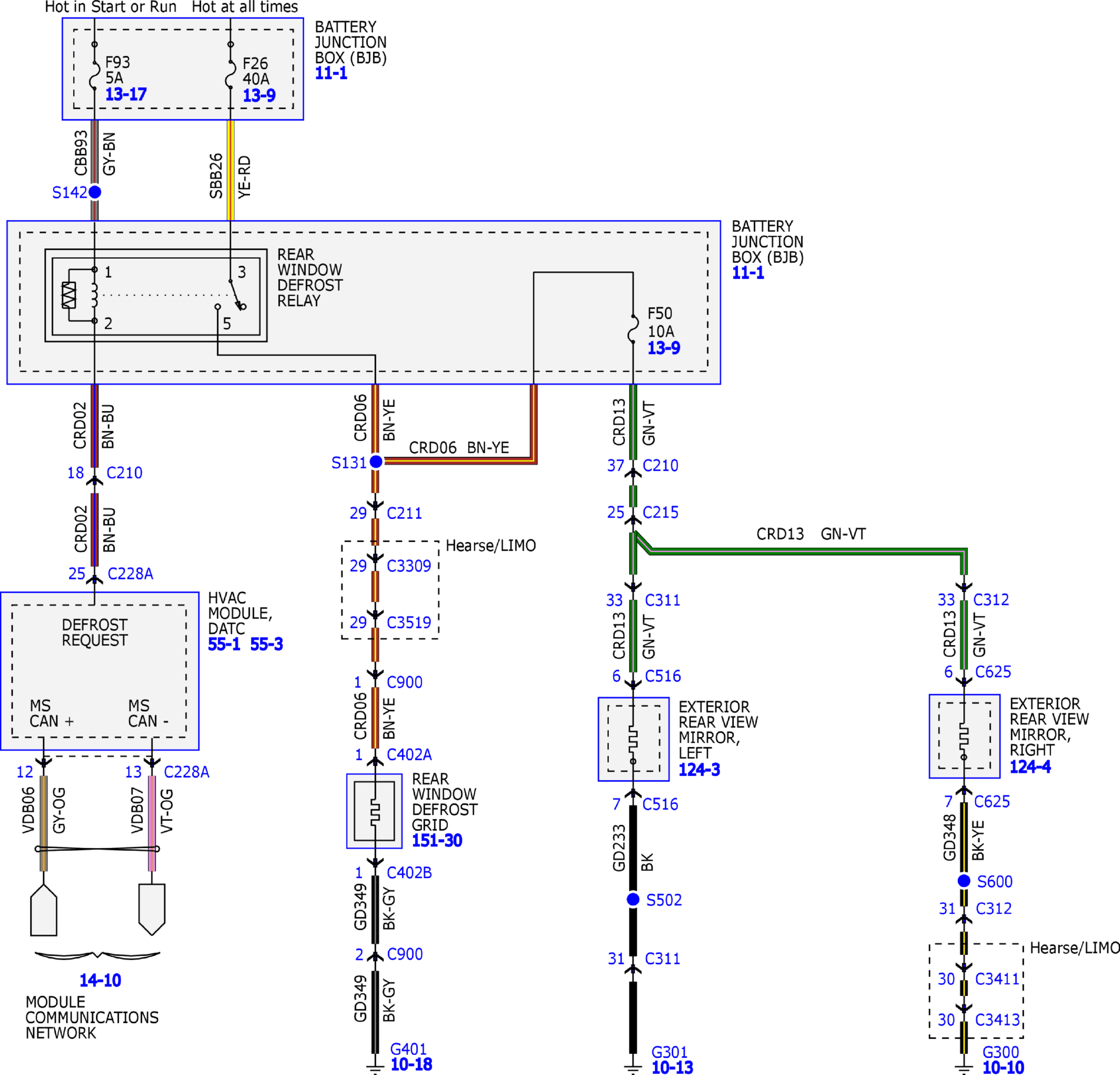Open the 13-9 reference under fuse F50 10A
This screenshot has width=1120, height=1075.
pyautogui.click(x=664, y=348)
